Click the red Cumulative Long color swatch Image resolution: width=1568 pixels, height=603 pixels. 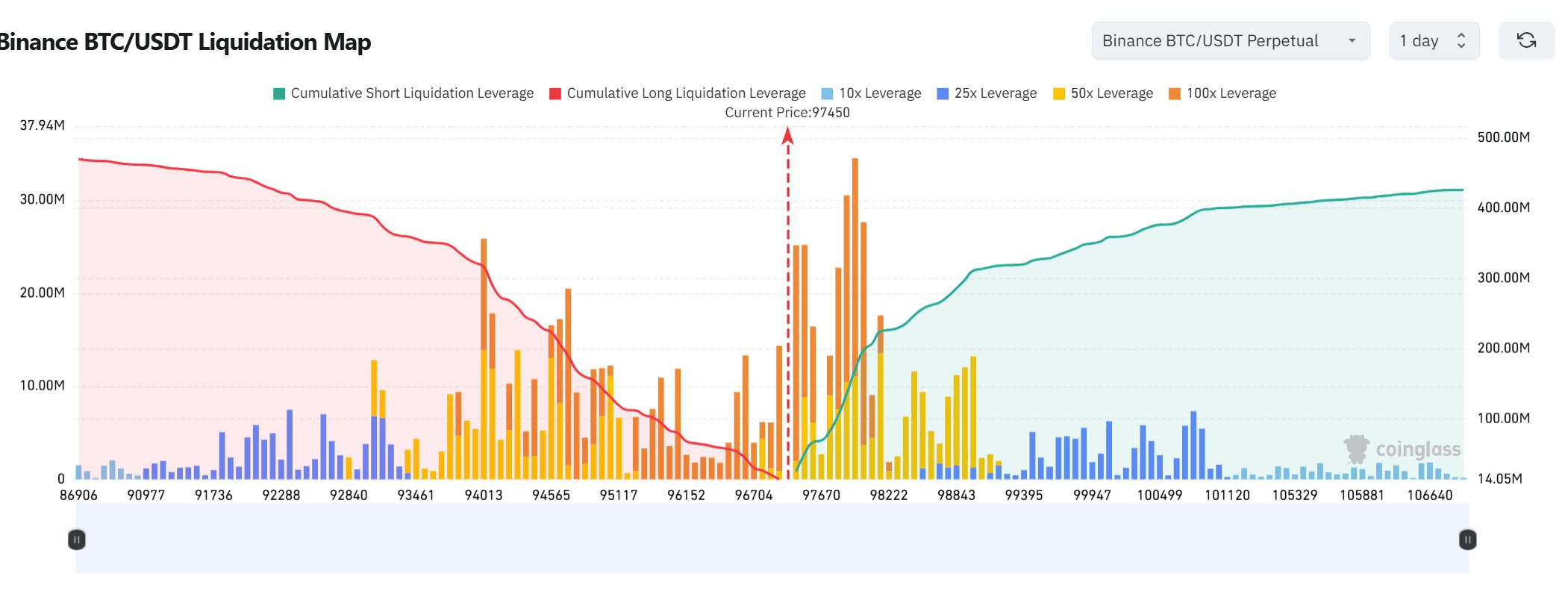tap(555, 93)
